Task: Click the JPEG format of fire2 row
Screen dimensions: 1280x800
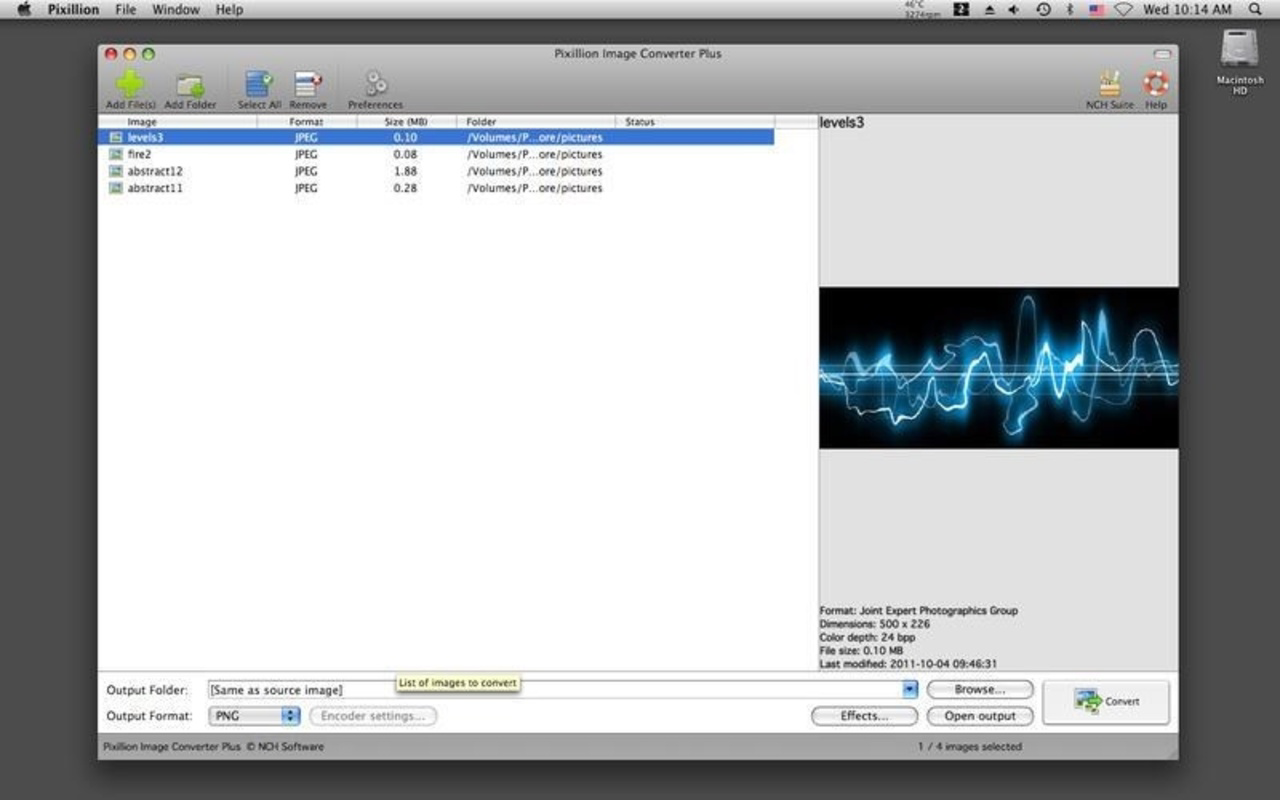Action: pyautogui.click(x=306, y=154)
